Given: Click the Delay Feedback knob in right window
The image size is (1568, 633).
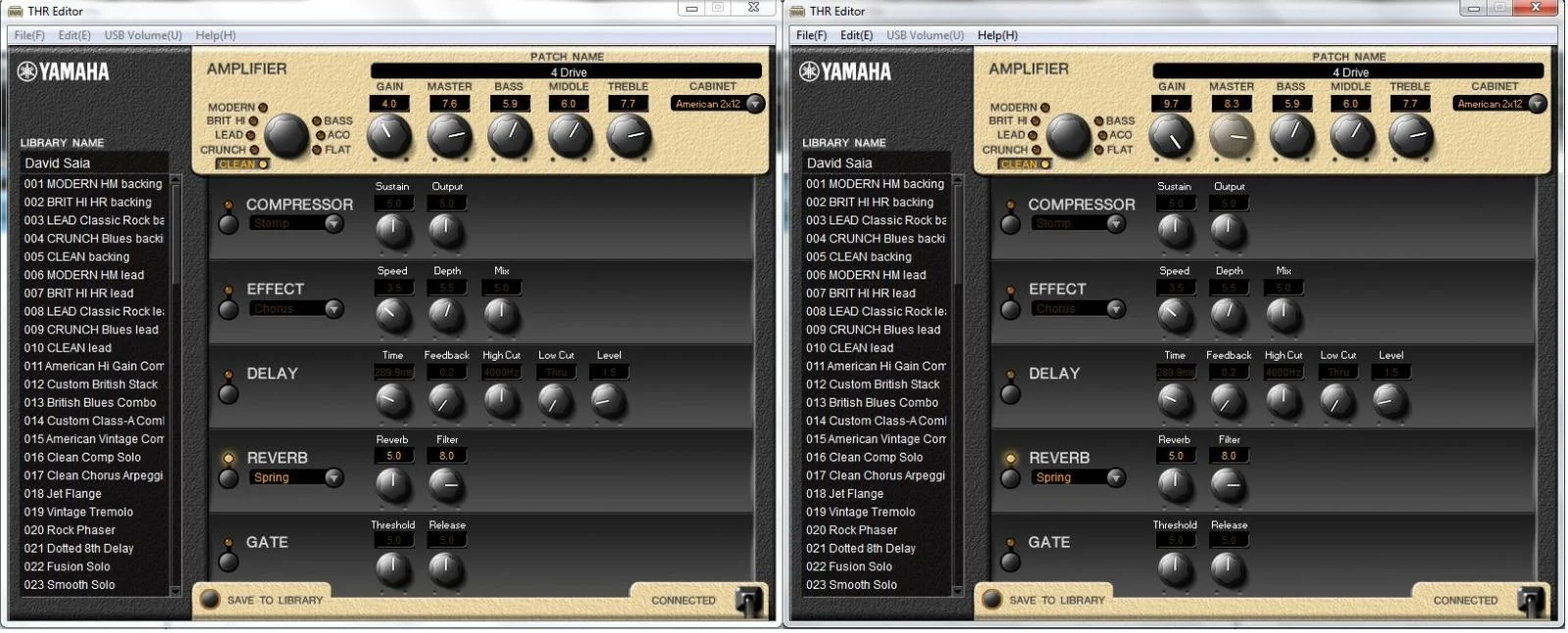Looking at the screenshot, I should (1229, 400).
